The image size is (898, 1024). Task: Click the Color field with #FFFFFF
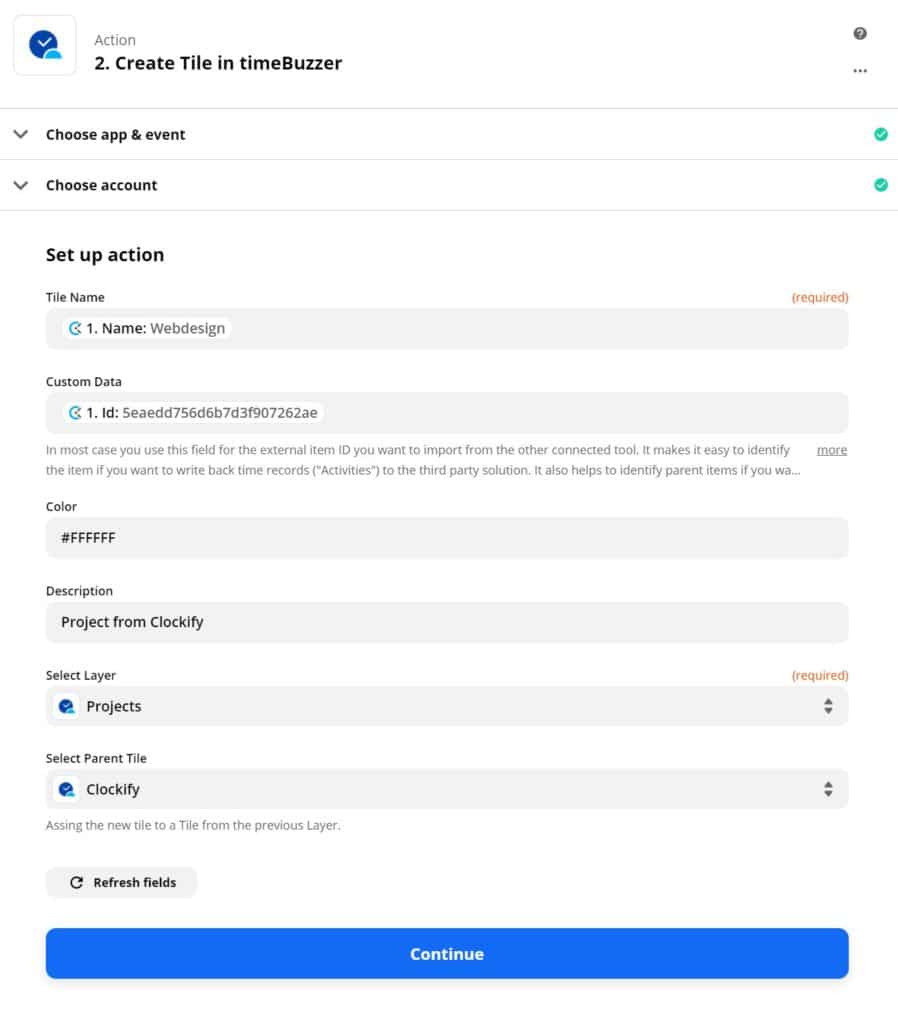tap(447, 538)
